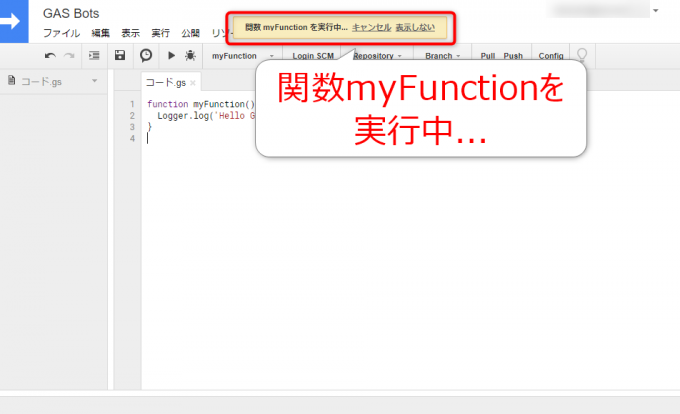
Task: Run the function with play icon
Action: point(171,56)
